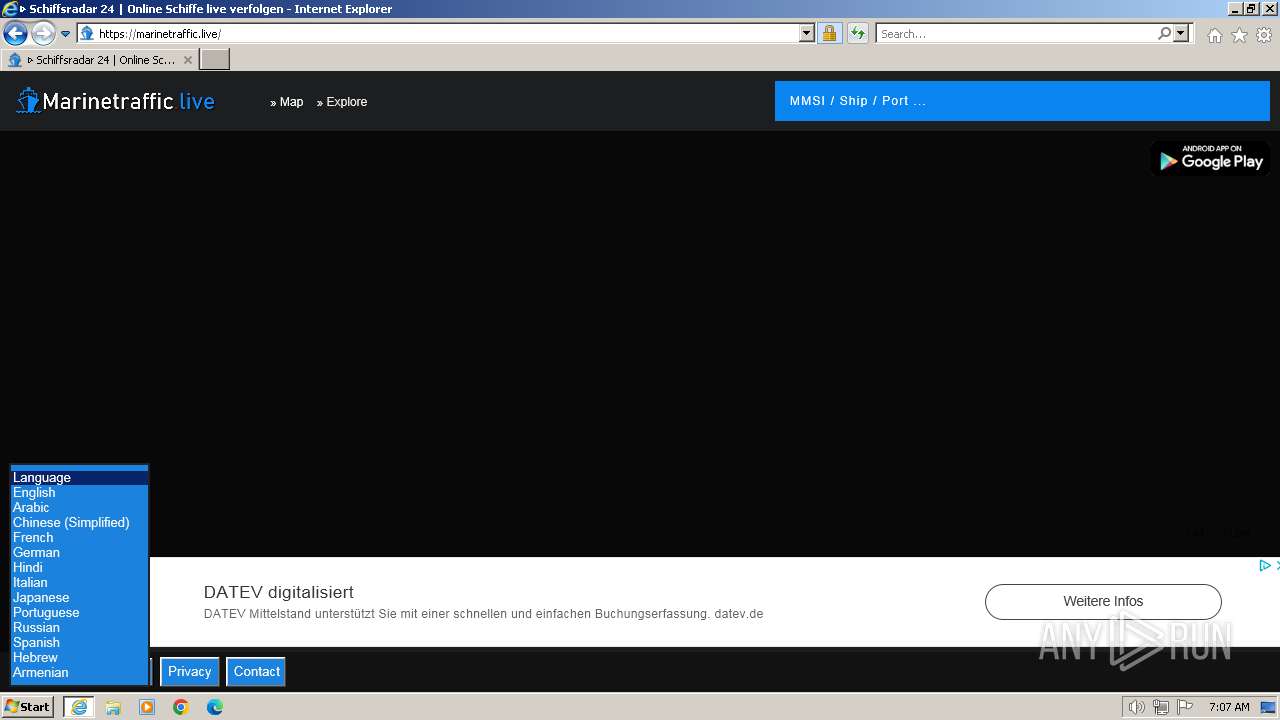Open the search provider dropdown arrow

coord(1181,33)
